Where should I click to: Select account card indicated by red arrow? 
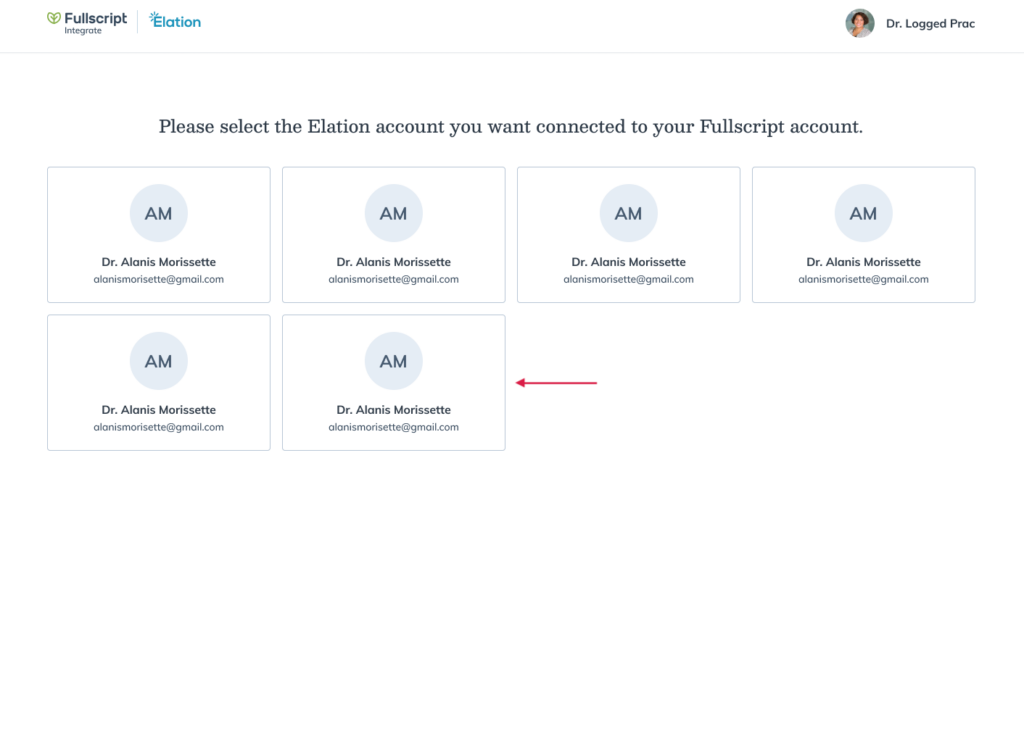pos(394,383)
